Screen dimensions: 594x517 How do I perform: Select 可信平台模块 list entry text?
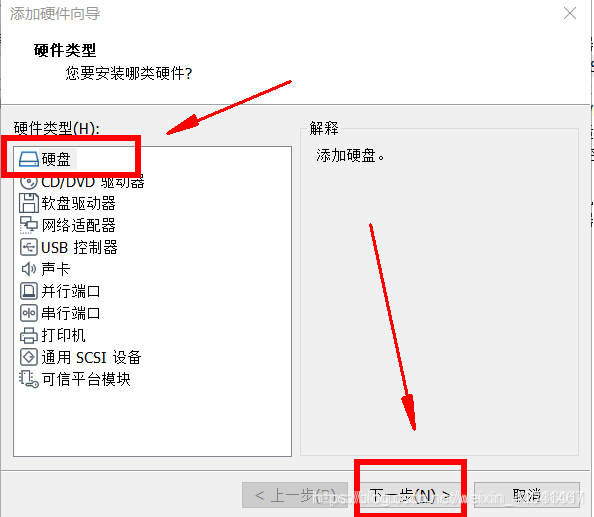(86, 379)
